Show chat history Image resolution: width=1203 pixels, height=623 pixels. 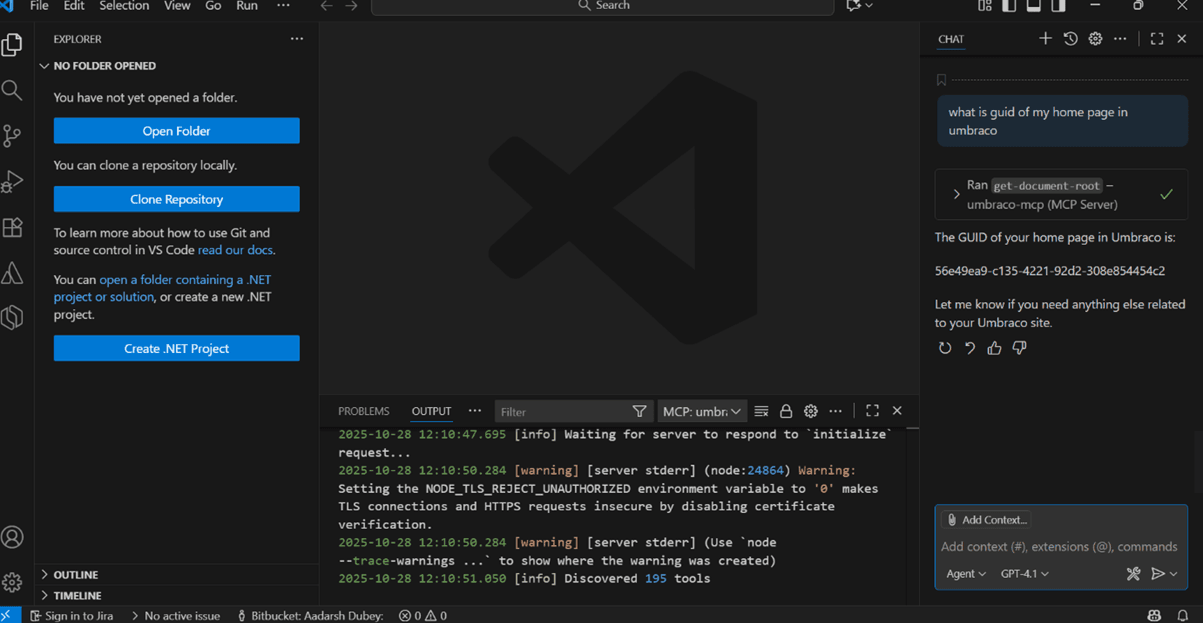click(x=1070, y=39)
